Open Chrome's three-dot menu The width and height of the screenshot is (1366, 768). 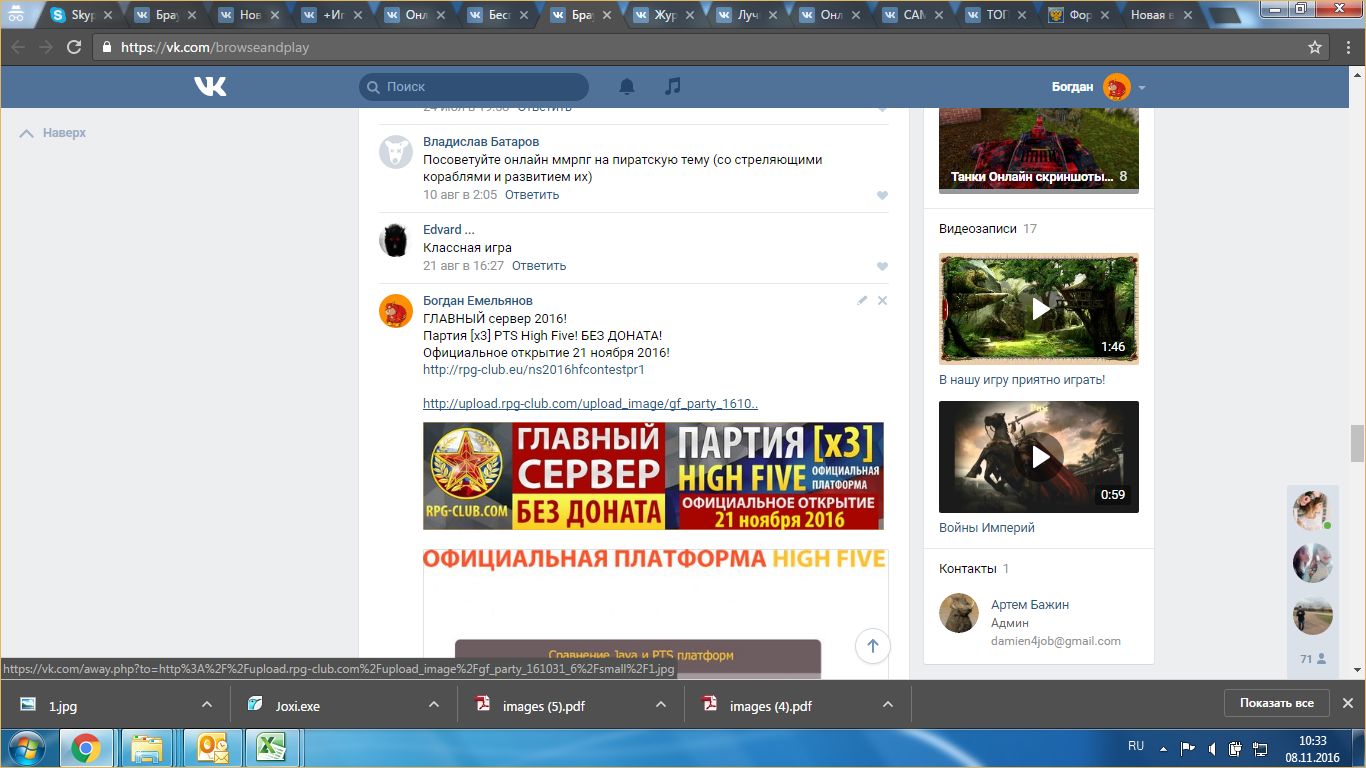(x=1347, y=47)
